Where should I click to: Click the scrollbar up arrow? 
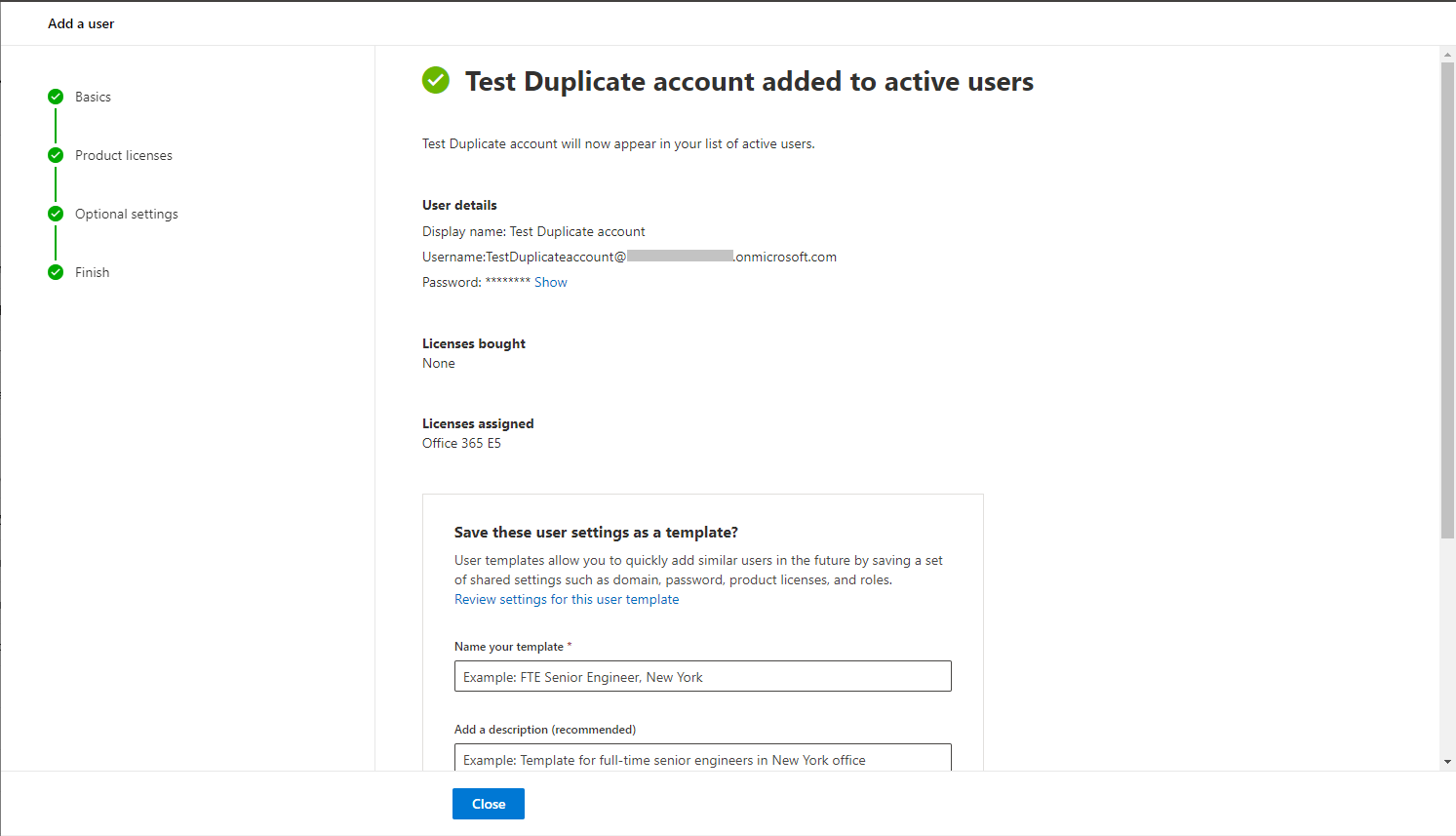click(1447, 55)
